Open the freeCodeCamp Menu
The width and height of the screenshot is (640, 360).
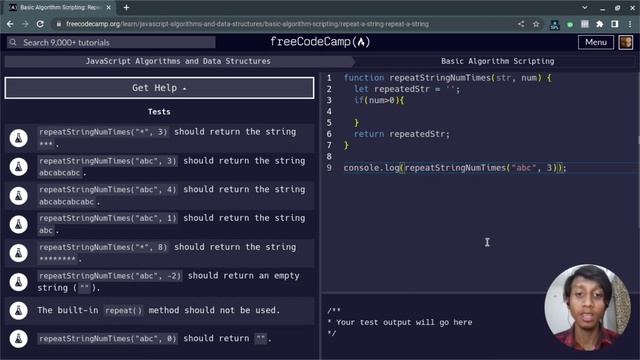596,42
